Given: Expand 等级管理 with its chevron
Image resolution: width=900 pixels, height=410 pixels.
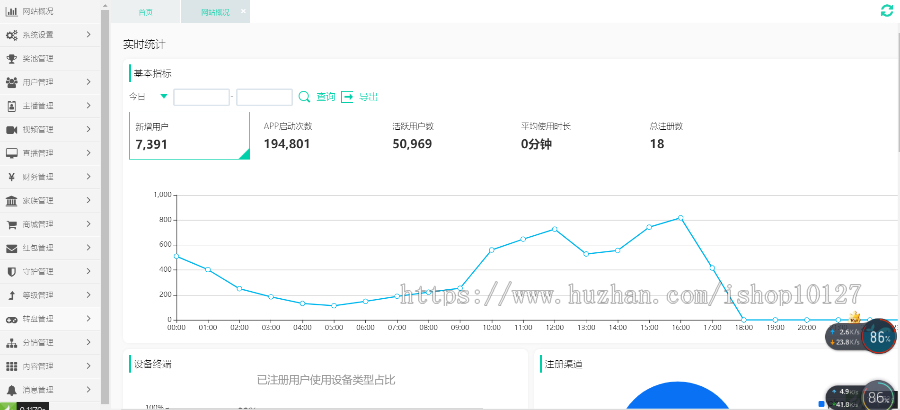Looking at the screenshot, I should pos(88,295).
